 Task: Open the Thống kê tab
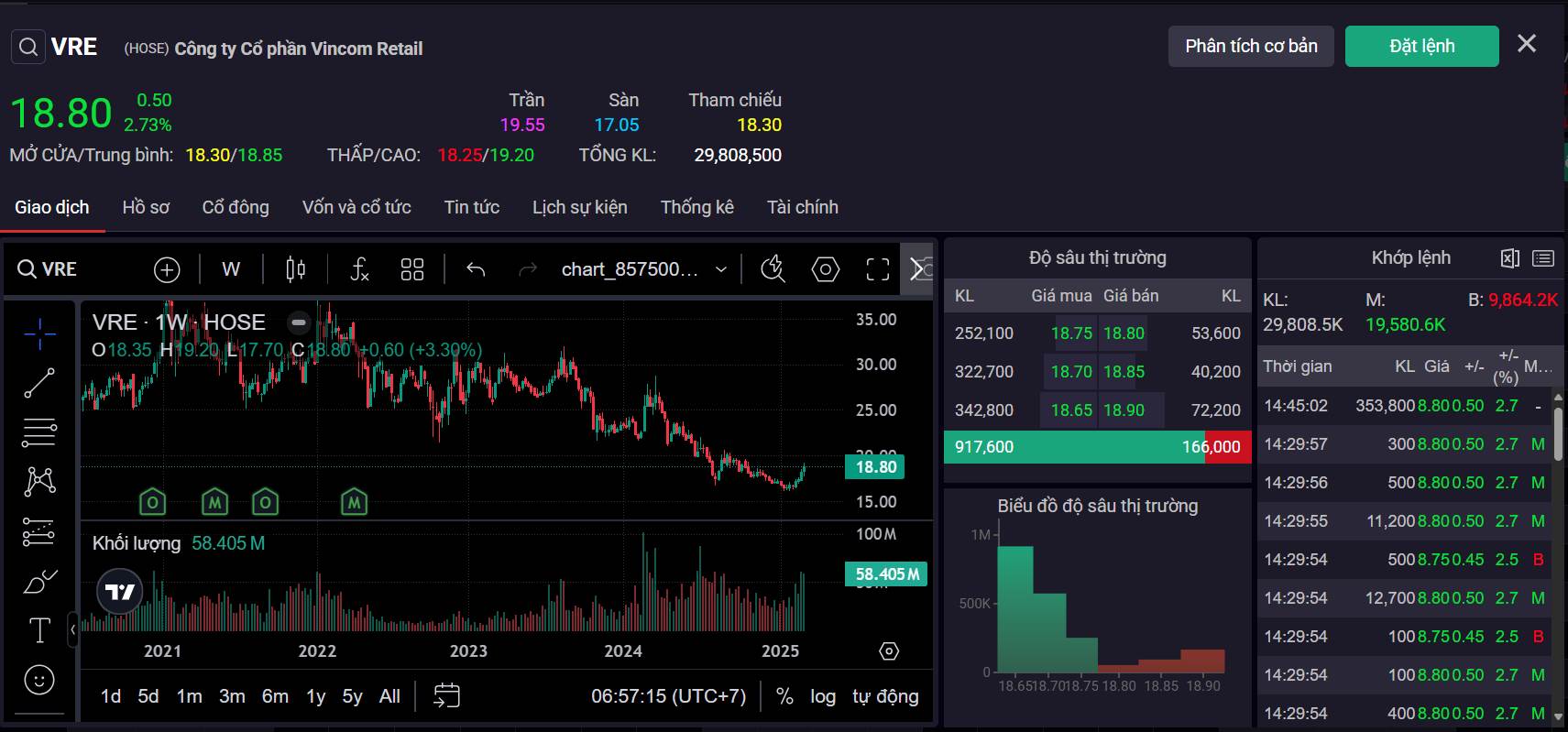pyautogui.click(x=697, y=208)
